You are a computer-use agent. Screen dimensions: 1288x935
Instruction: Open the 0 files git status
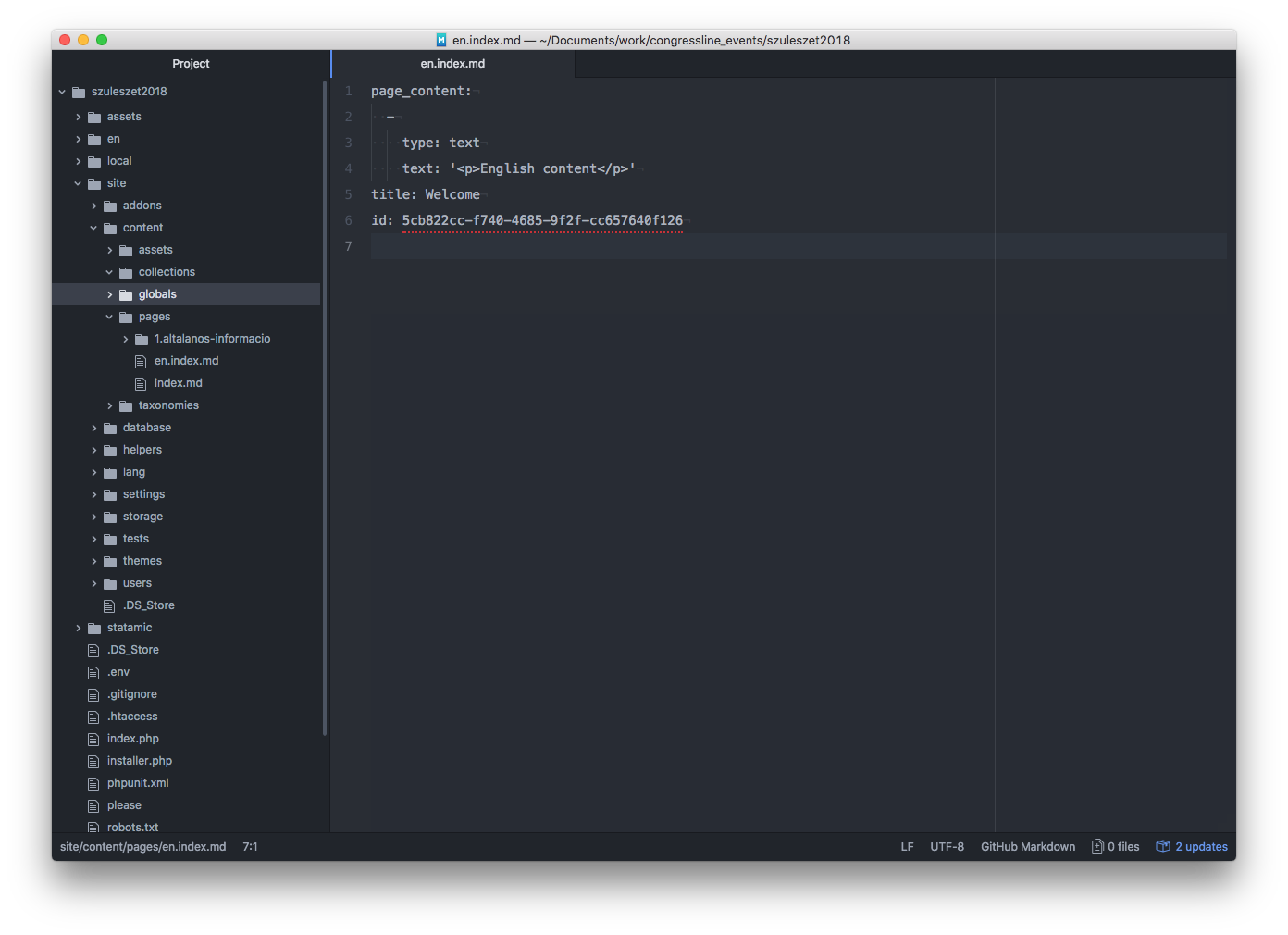[x=1116, y=846]
